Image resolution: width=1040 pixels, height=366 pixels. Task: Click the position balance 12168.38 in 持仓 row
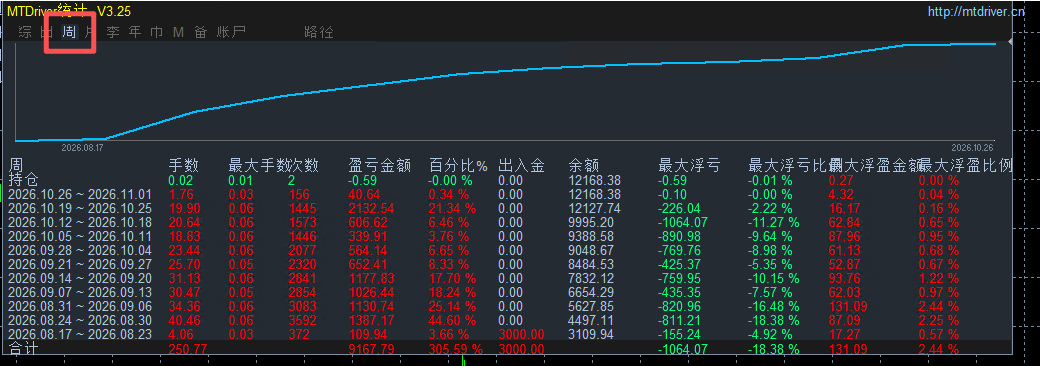tap(595, 180)
